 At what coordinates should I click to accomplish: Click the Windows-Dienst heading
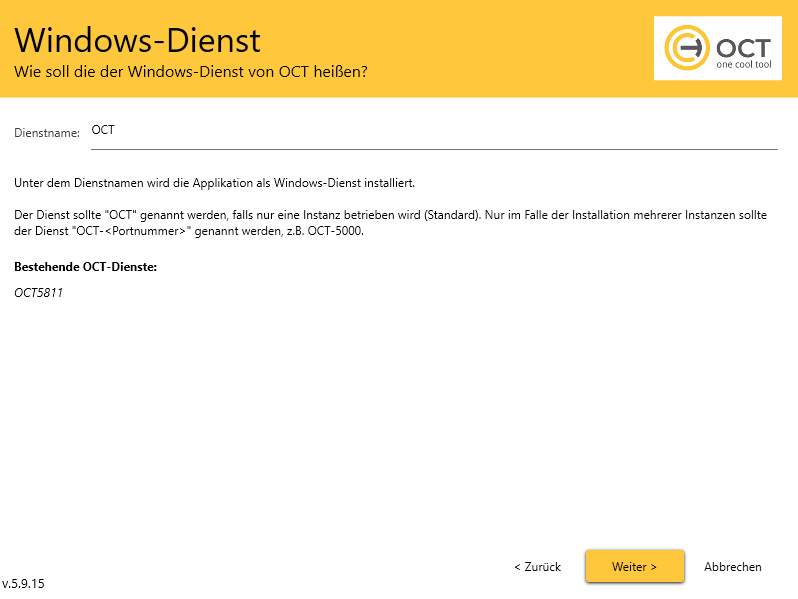[137, 40]
